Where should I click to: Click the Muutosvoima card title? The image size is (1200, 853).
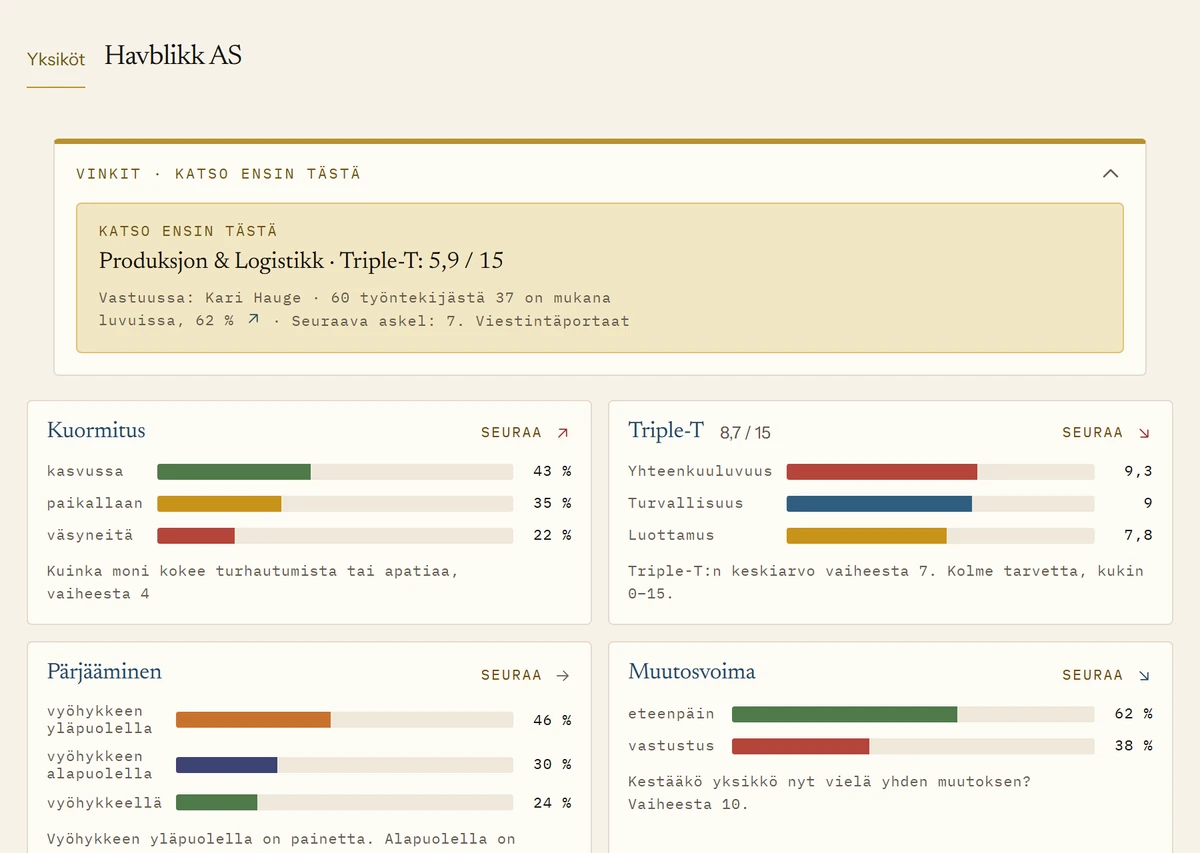point(692,672)
